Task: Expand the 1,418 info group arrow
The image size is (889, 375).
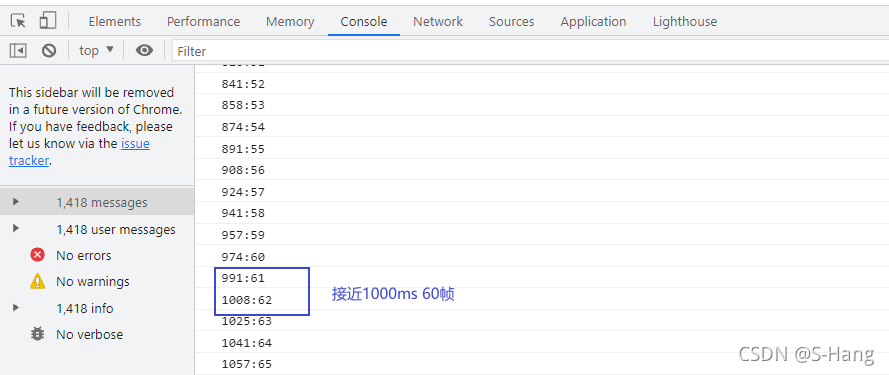Action: 16,308
